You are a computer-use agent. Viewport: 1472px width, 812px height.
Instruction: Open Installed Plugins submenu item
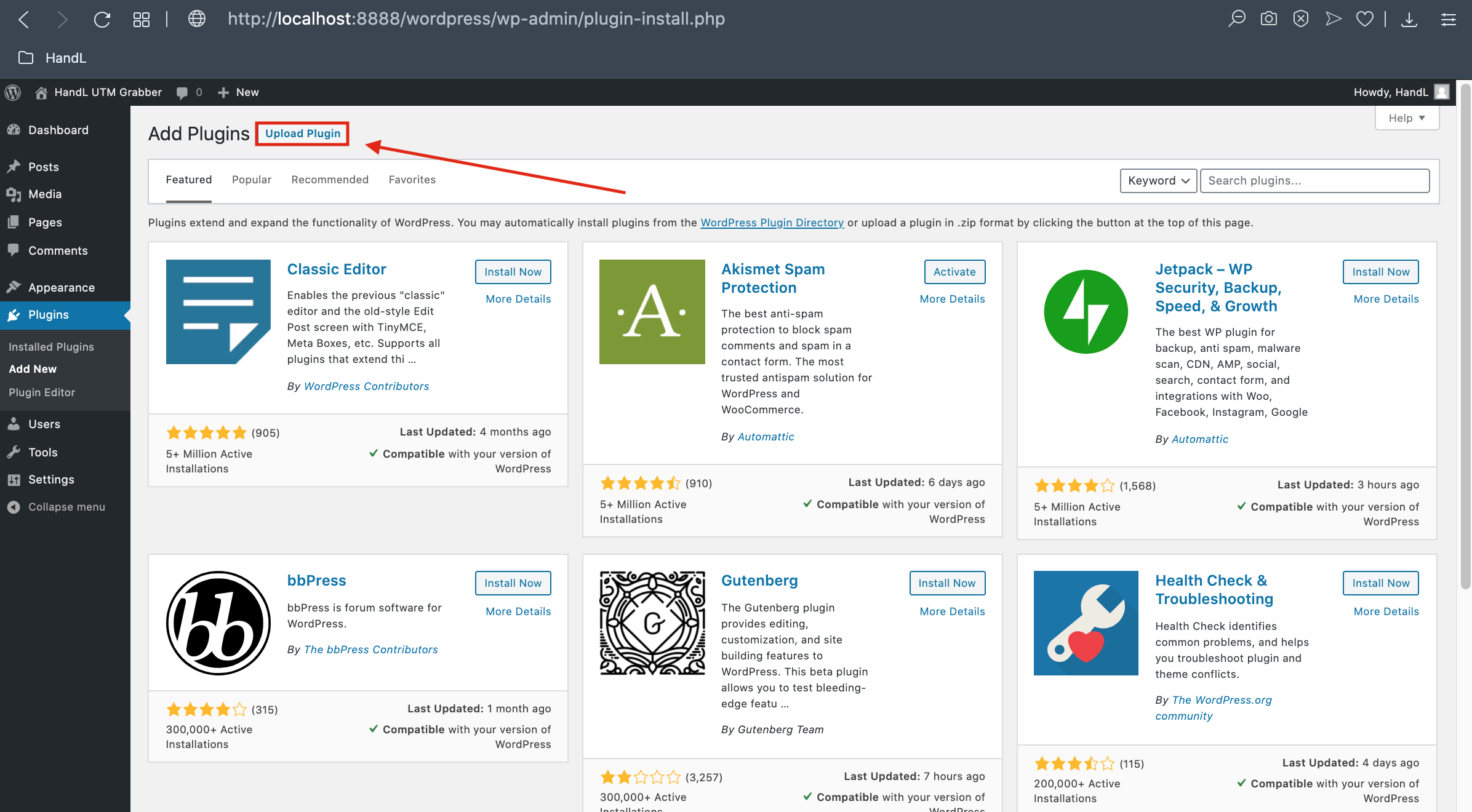pos(51,347)
